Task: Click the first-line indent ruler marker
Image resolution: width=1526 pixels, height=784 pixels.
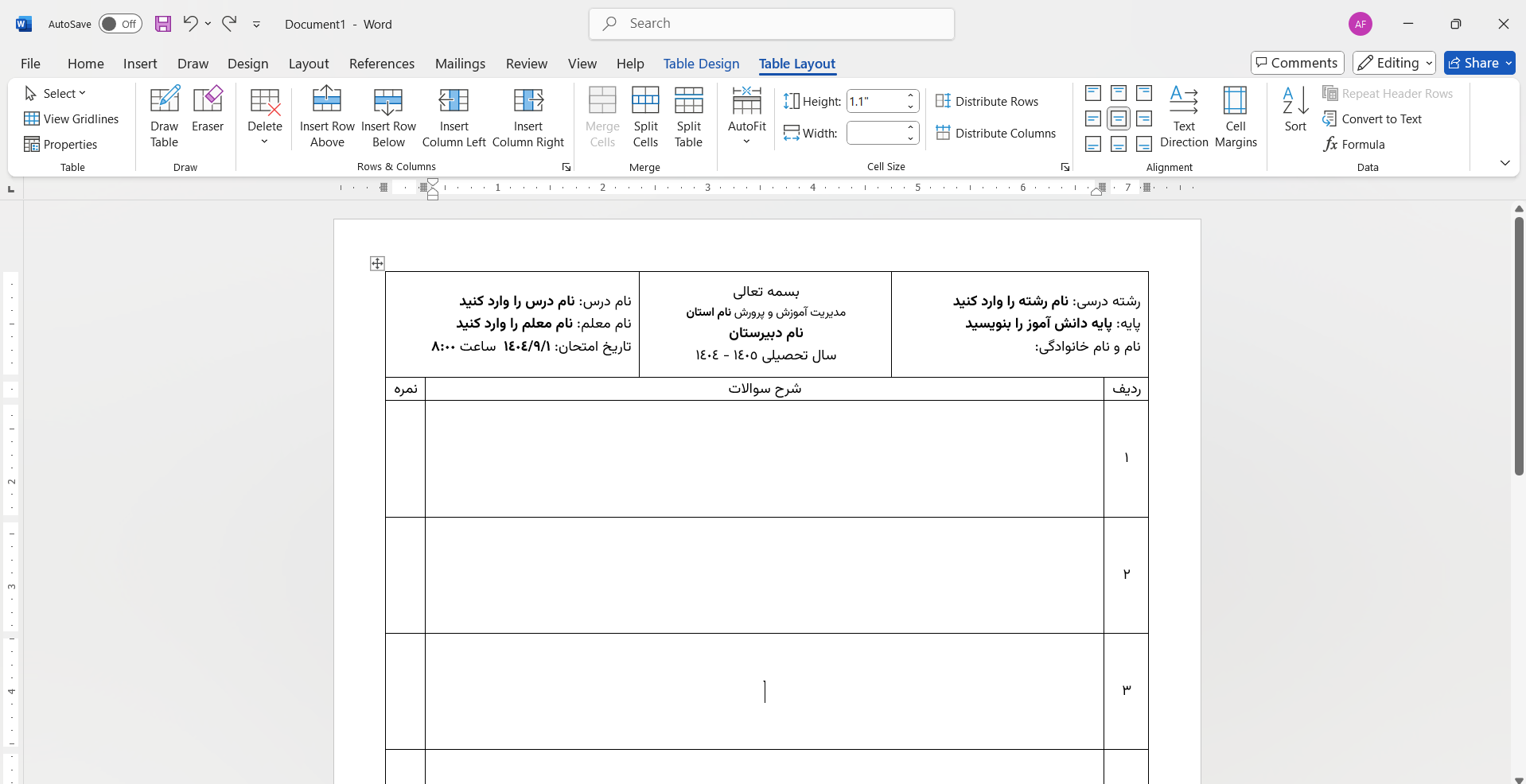Action: pyautogui.click(x=433, y=183)
